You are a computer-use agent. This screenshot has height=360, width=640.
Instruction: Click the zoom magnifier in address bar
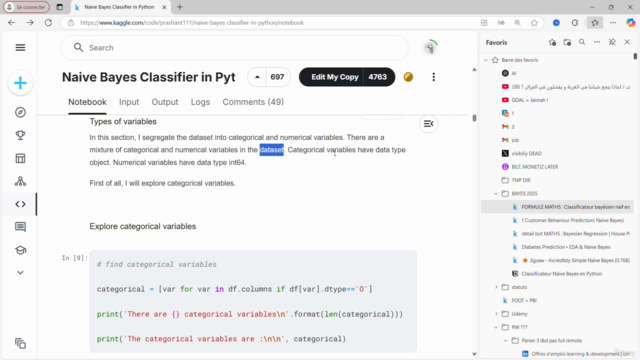[x=518, y=23]
